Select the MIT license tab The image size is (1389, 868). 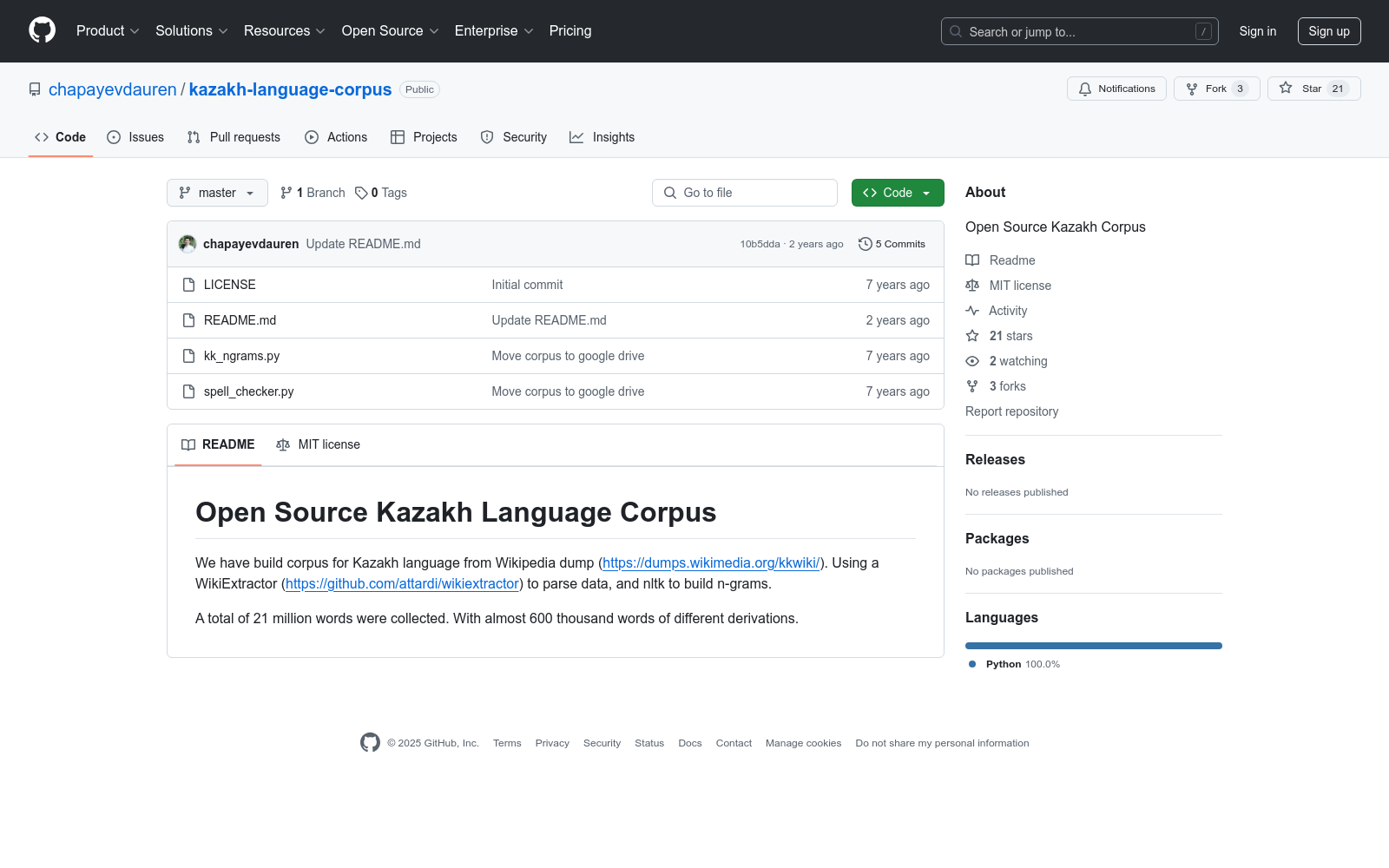pos(318,444)
